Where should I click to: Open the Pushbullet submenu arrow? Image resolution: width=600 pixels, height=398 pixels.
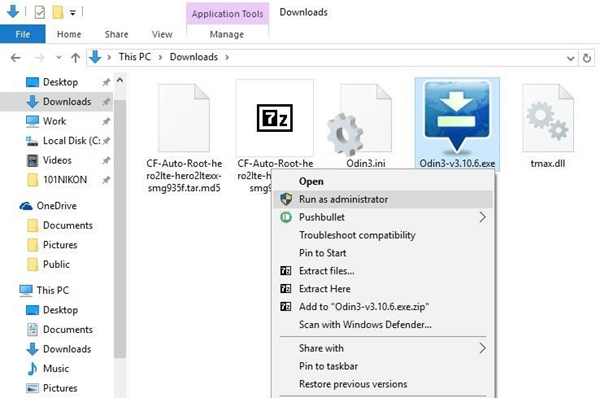coord(483,217)
